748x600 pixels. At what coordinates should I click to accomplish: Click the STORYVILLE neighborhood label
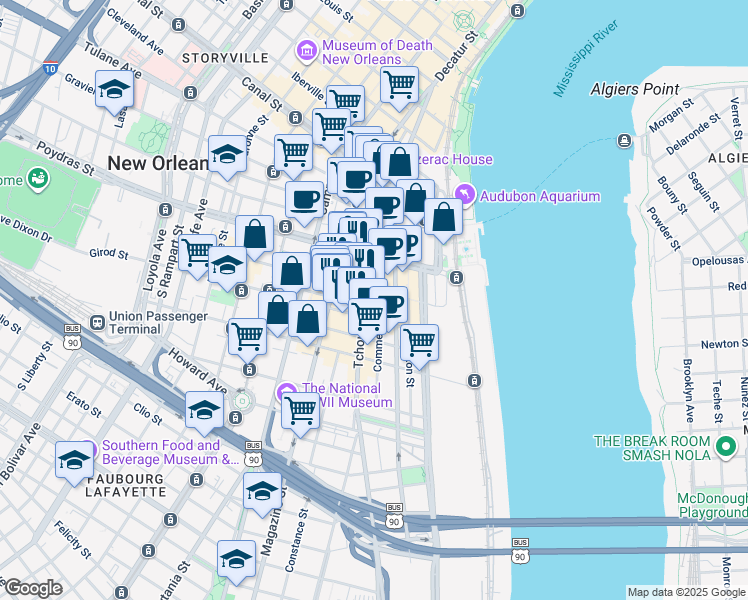[226, 58]
